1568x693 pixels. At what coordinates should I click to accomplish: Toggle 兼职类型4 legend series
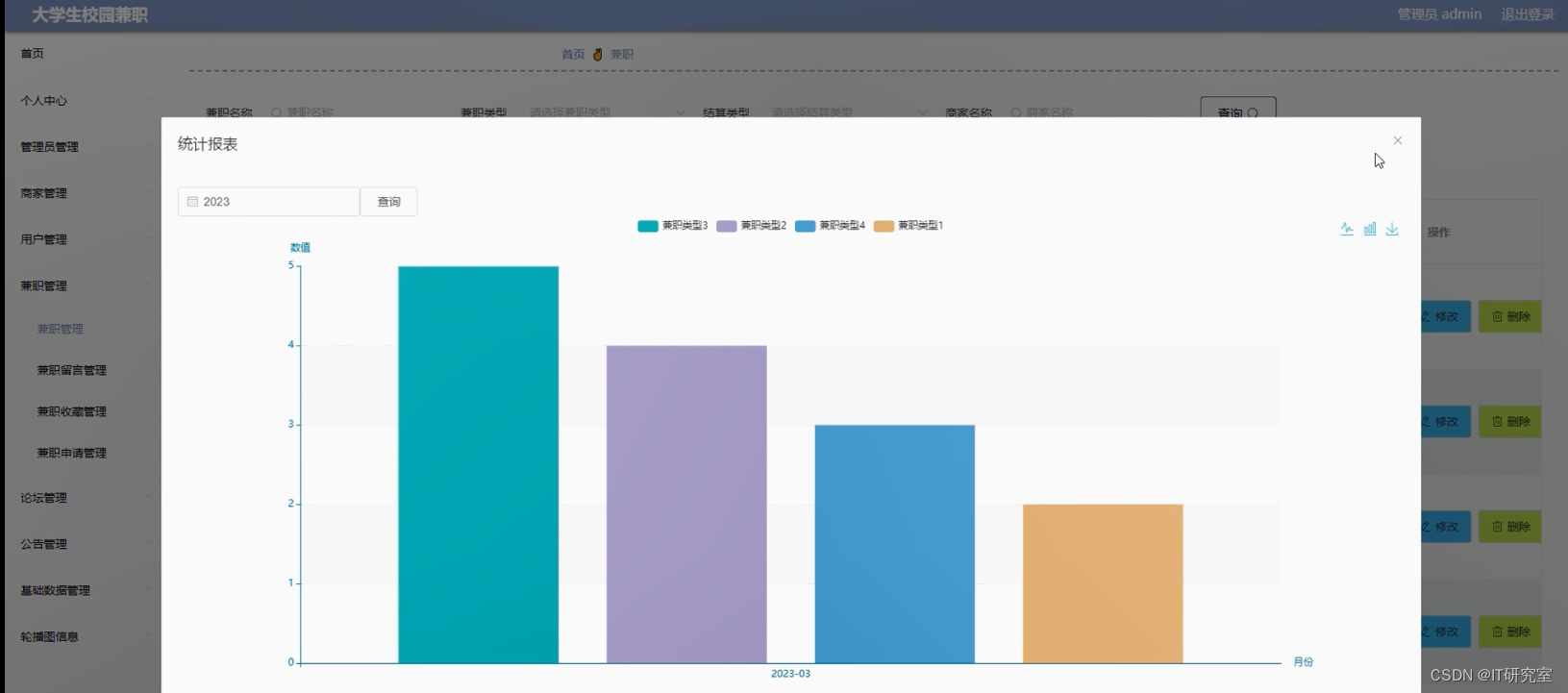(831, 226)
